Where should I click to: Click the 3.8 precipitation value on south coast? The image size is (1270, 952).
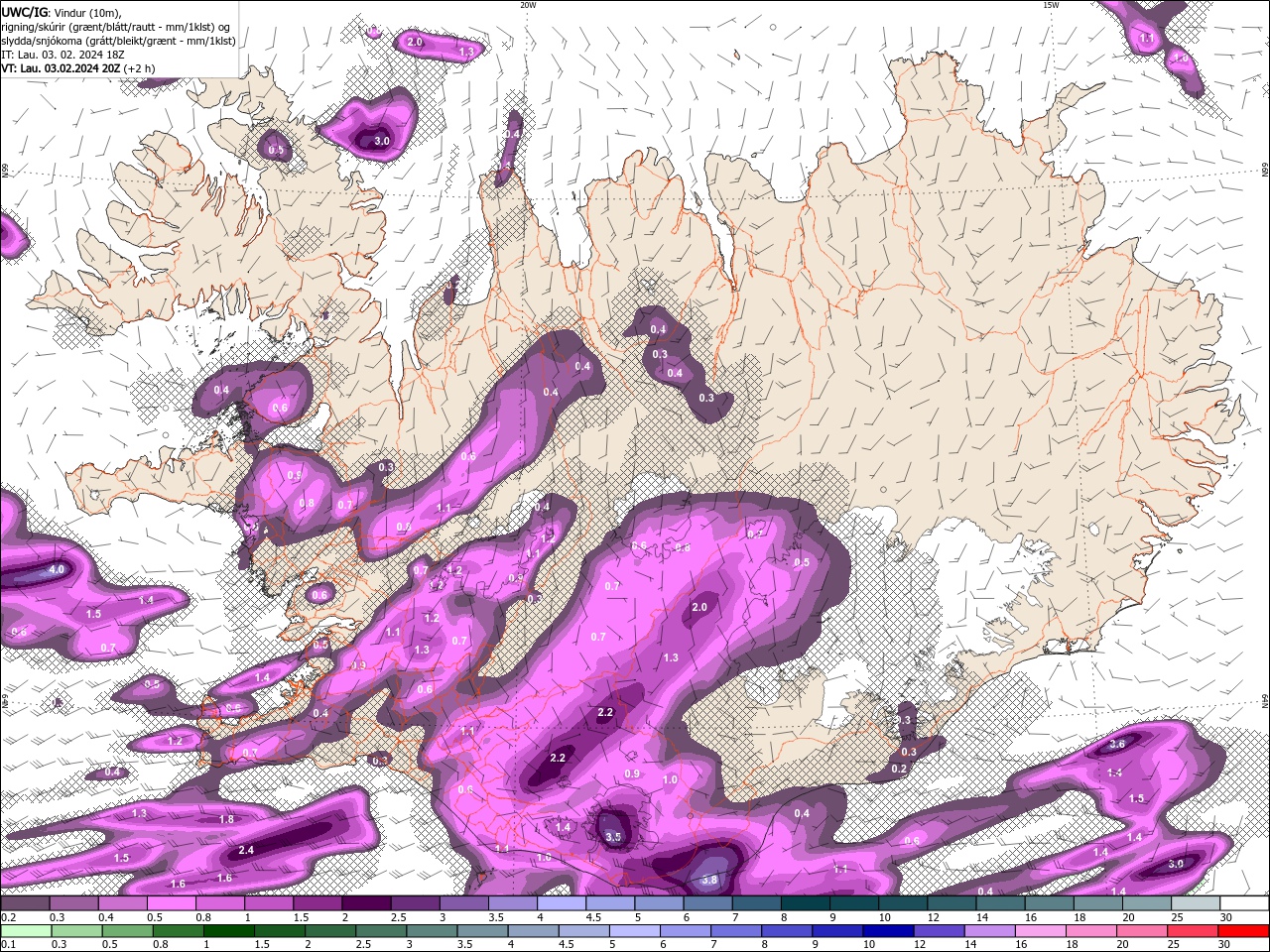point(709,880)
